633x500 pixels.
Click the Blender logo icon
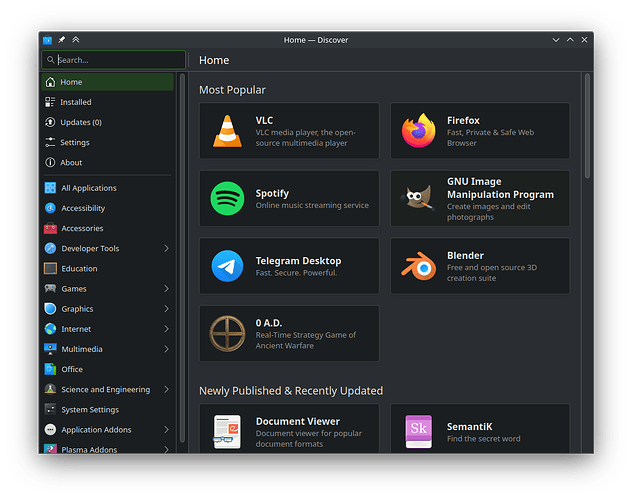(419, 266)
